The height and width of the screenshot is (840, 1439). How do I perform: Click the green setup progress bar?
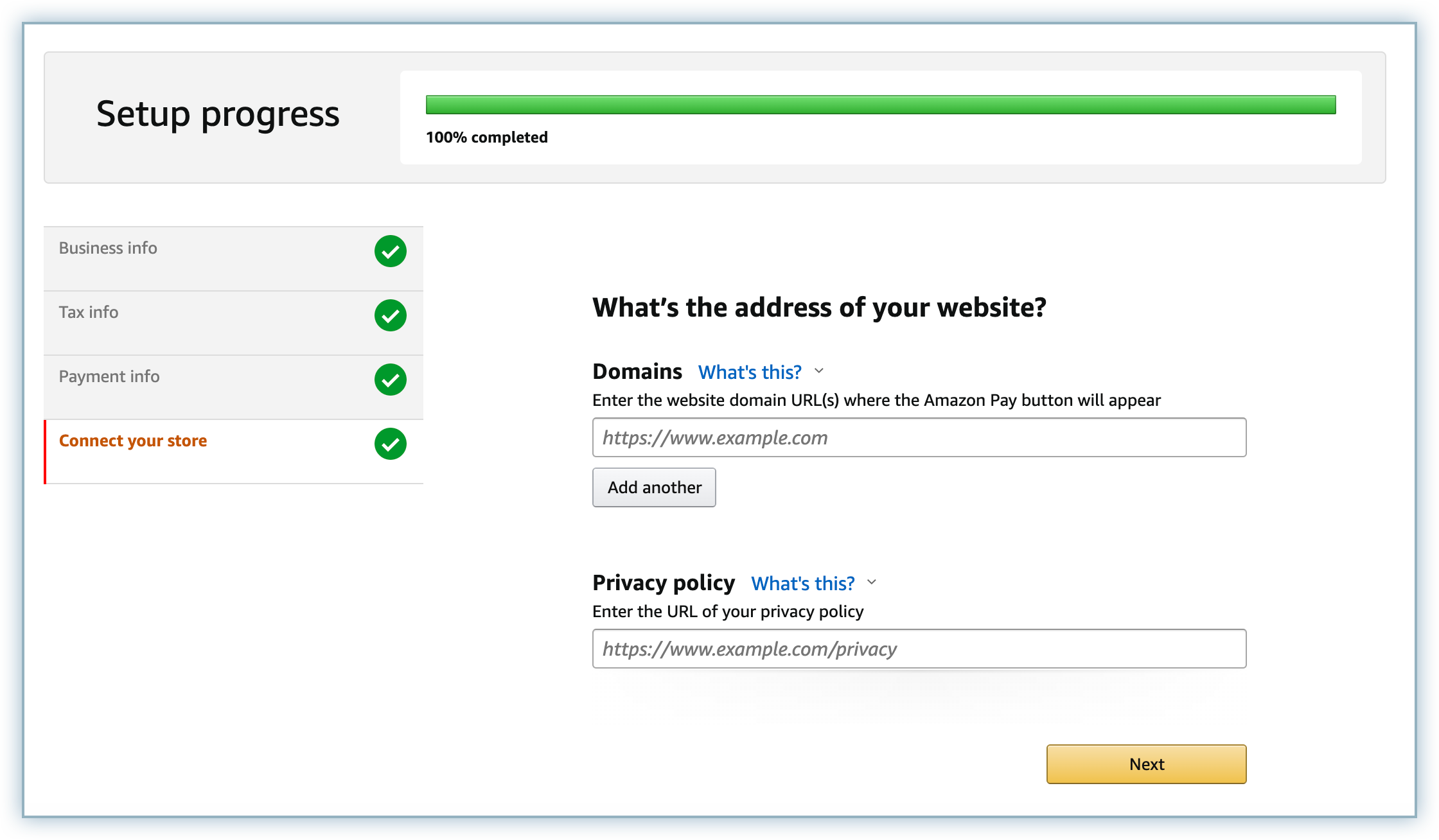(x=881, y=105)
